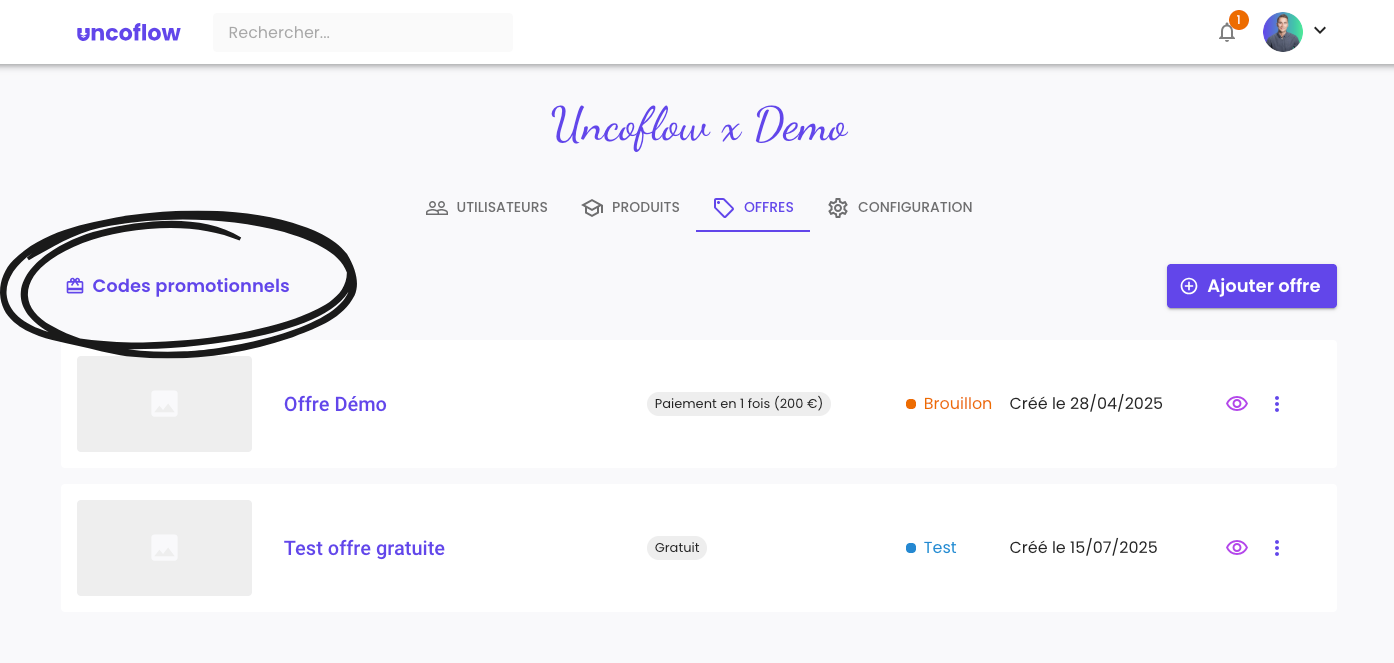
Task: Open the Offre Démo thumbnail image
Action: click(x=164, y=404)
